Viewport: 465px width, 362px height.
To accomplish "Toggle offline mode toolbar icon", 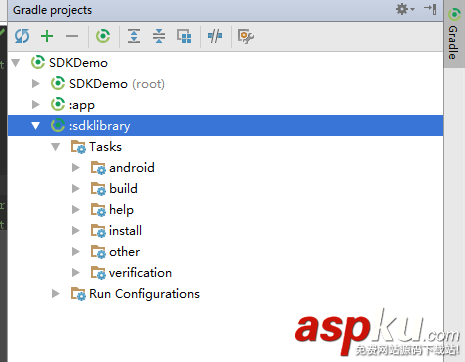I will 215,36.
